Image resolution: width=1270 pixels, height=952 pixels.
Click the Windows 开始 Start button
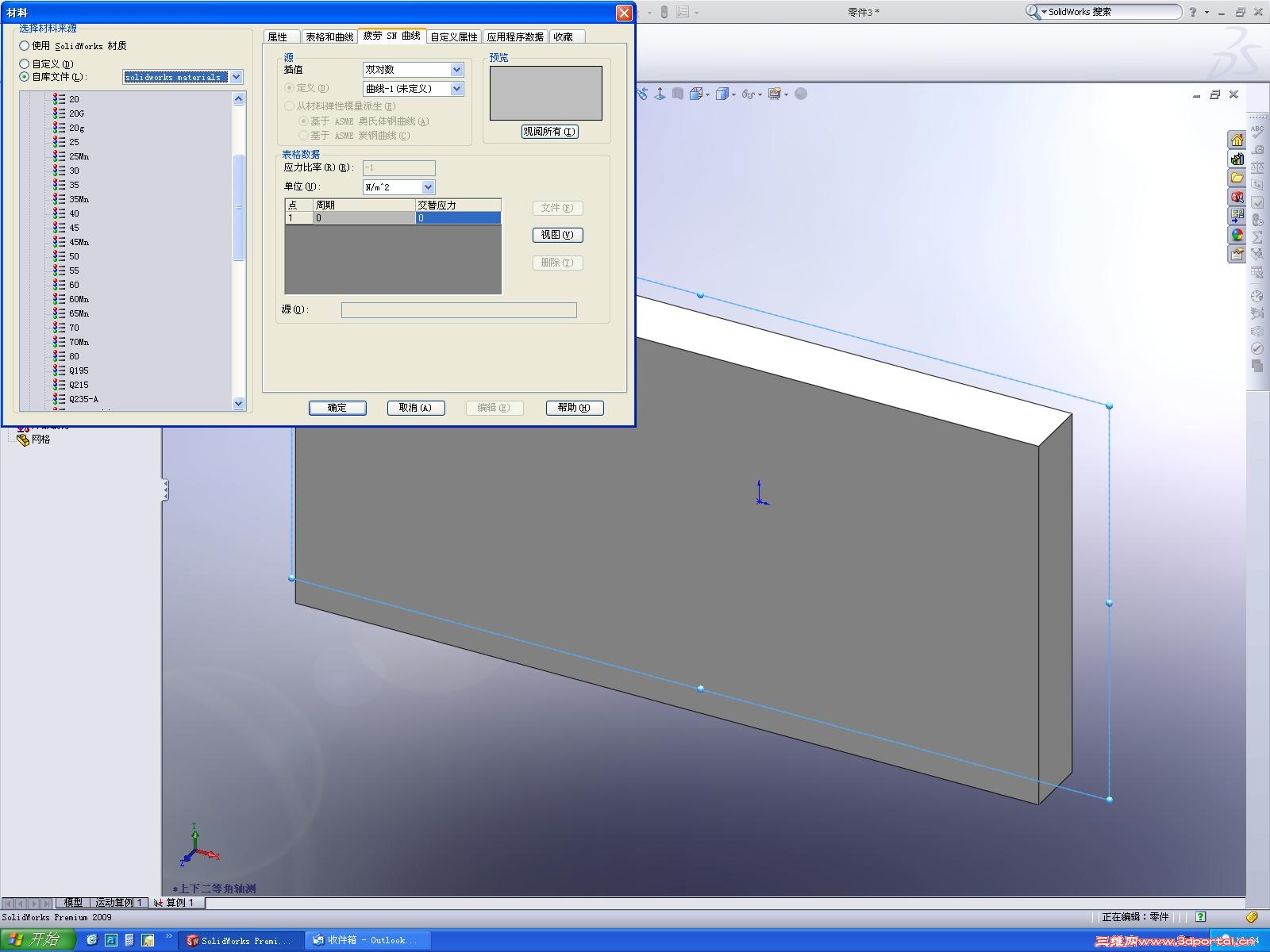tap(37, 940)
